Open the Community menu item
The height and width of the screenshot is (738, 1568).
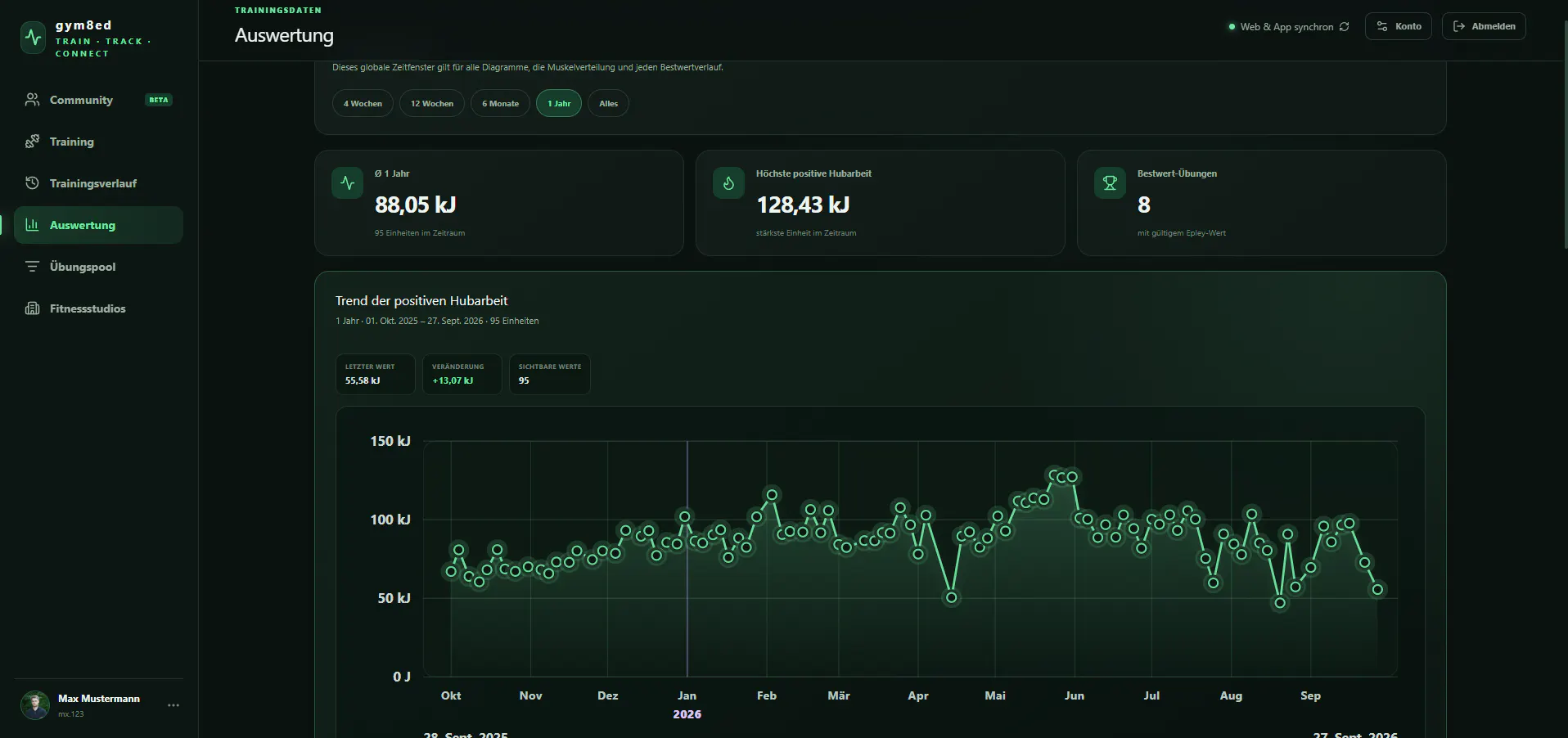coord(98,100)
